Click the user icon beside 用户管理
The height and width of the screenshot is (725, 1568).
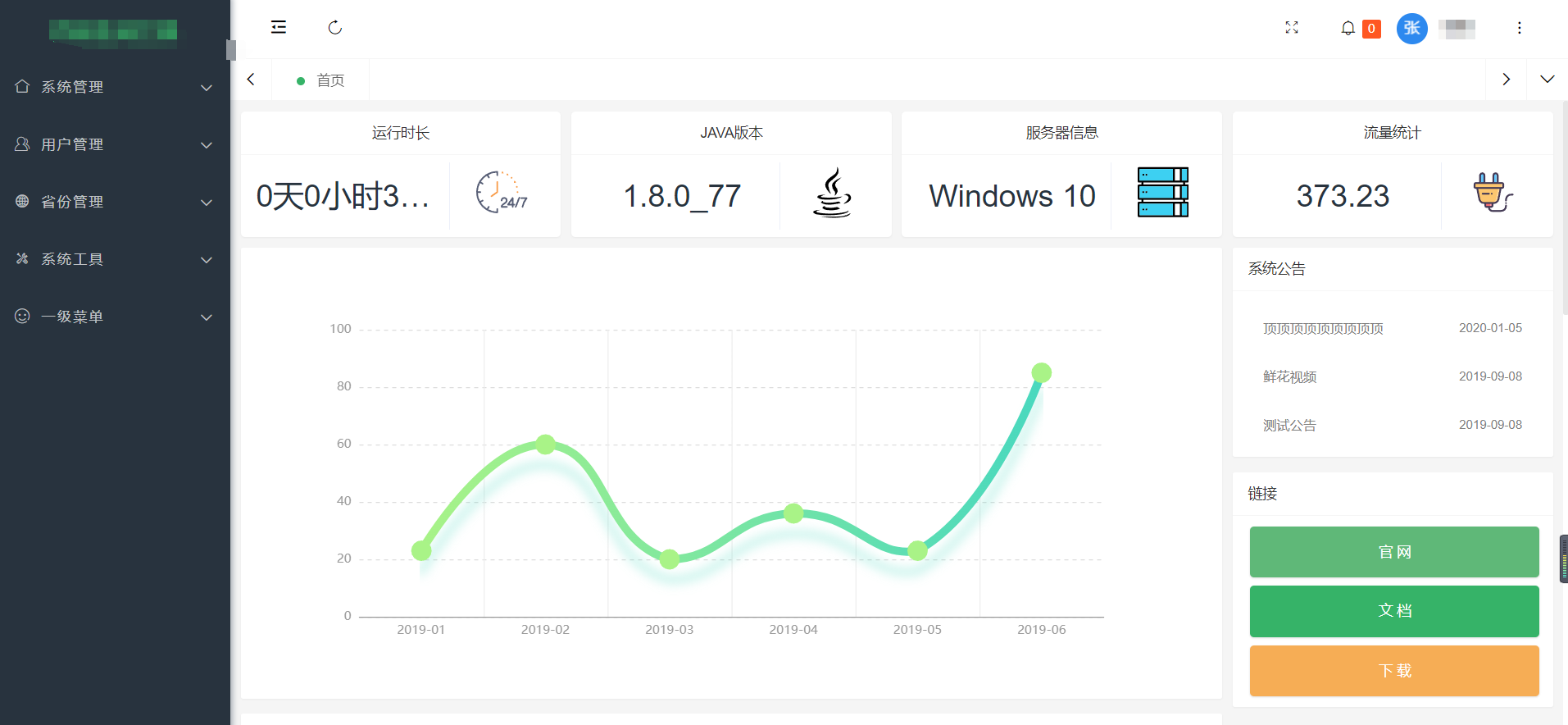pyautogui.click(x=22, y=144)
